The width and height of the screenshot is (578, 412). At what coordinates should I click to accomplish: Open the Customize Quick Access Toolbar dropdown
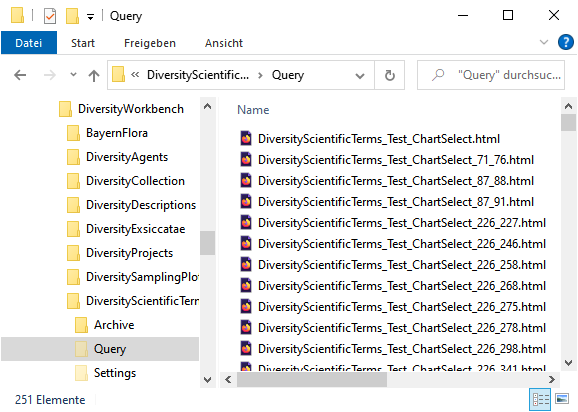tap(90, 17)
